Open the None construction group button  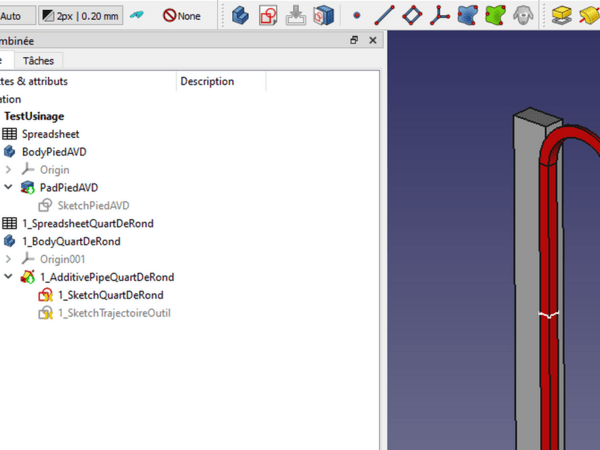[182, 16]
